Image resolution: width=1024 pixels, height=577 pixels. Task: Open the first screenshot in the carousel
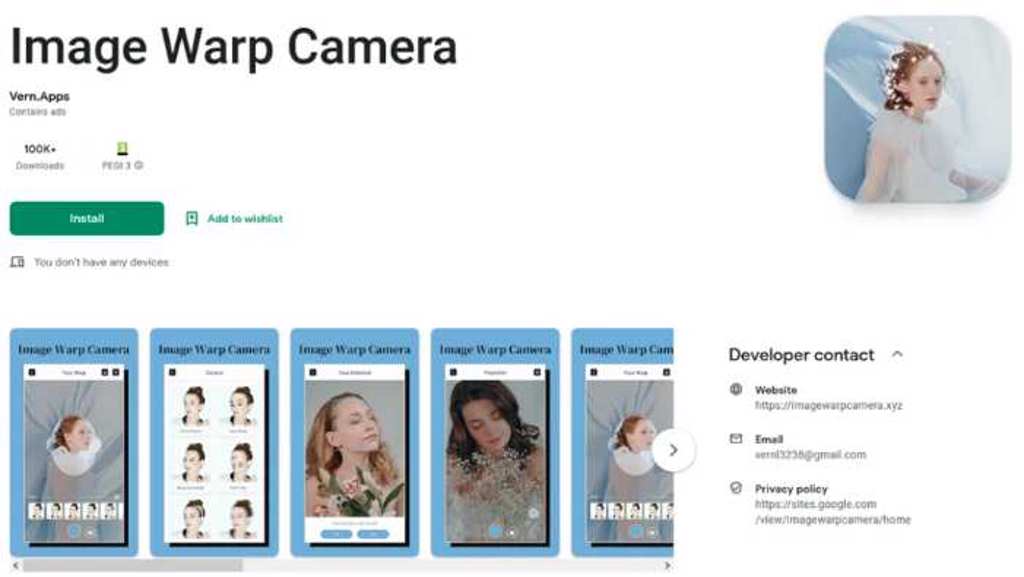pyautogui.click(x=74, y=443)
